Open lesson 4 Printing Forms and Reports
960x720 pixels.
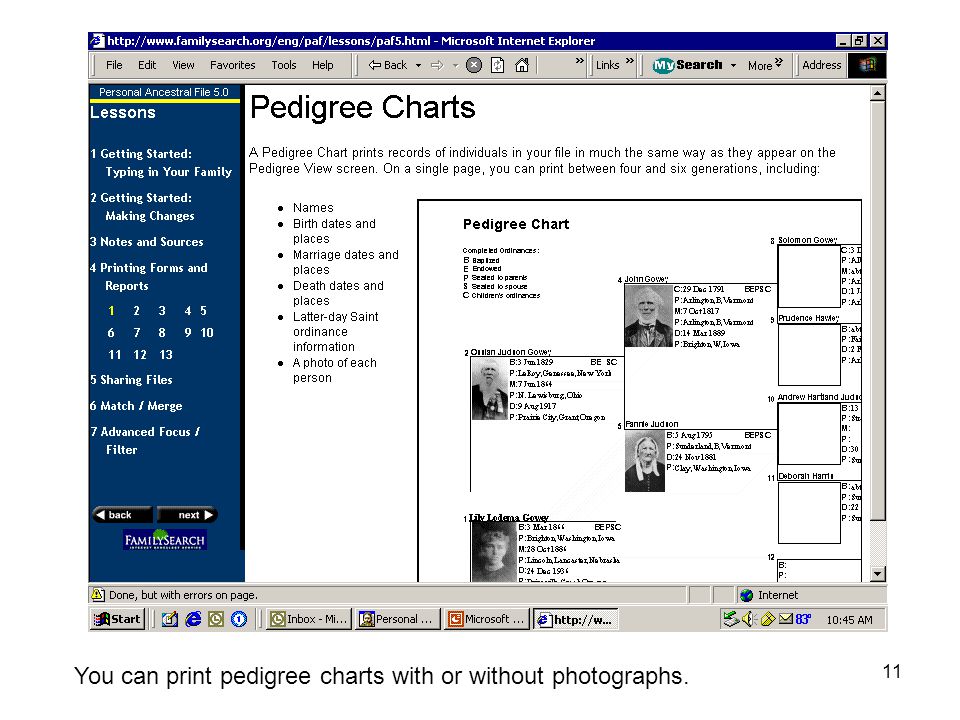click(x=149, y=277)
